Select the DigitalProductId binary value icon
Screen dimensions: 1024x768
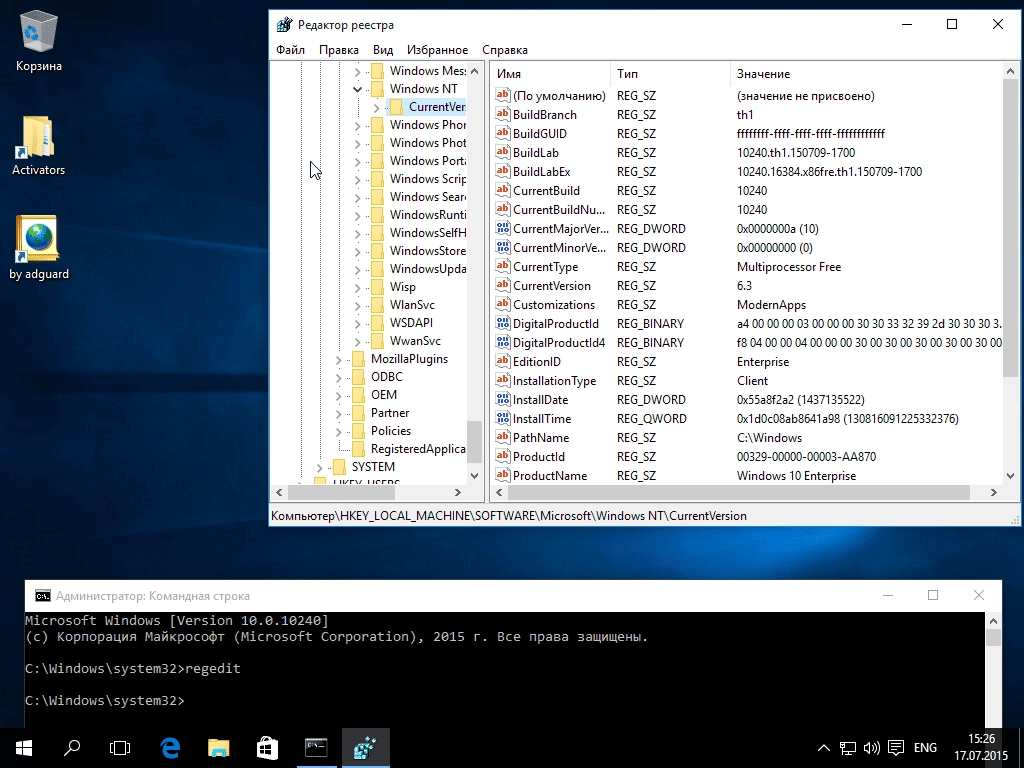[x=502, y=323]
